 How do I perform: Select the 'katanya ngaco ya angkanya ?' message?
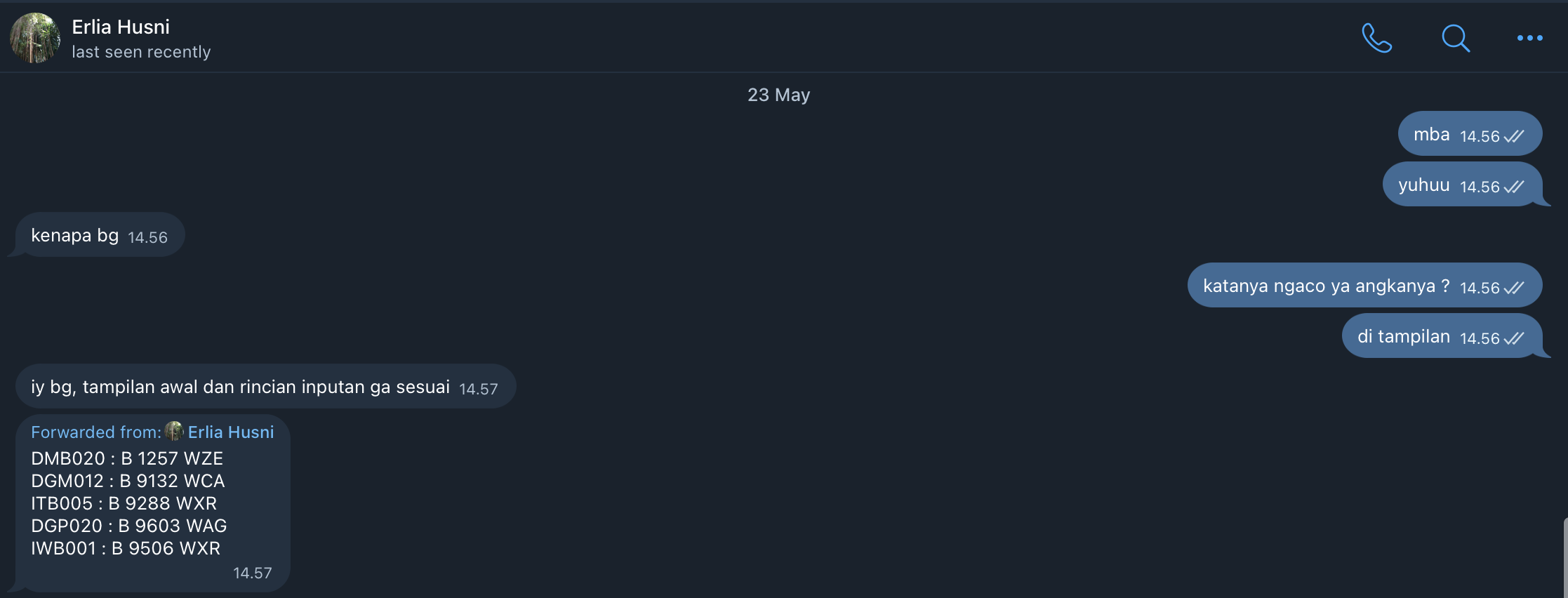(x=1364, y=285)
